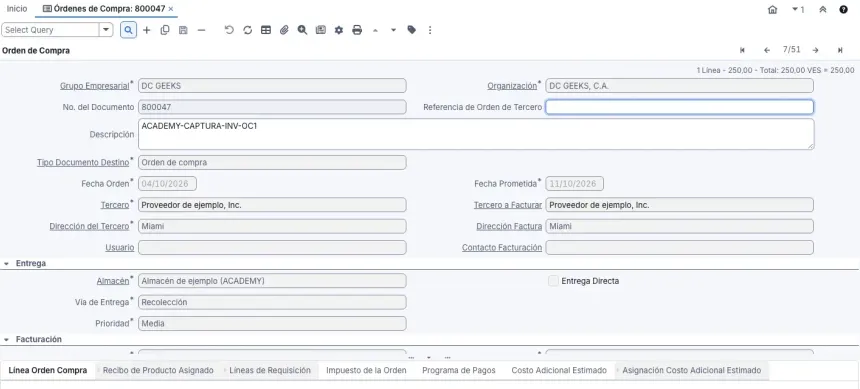Open attachments via paperclip icon
Viewport: 860px width, 389px height.
click(x=284, y=30)
